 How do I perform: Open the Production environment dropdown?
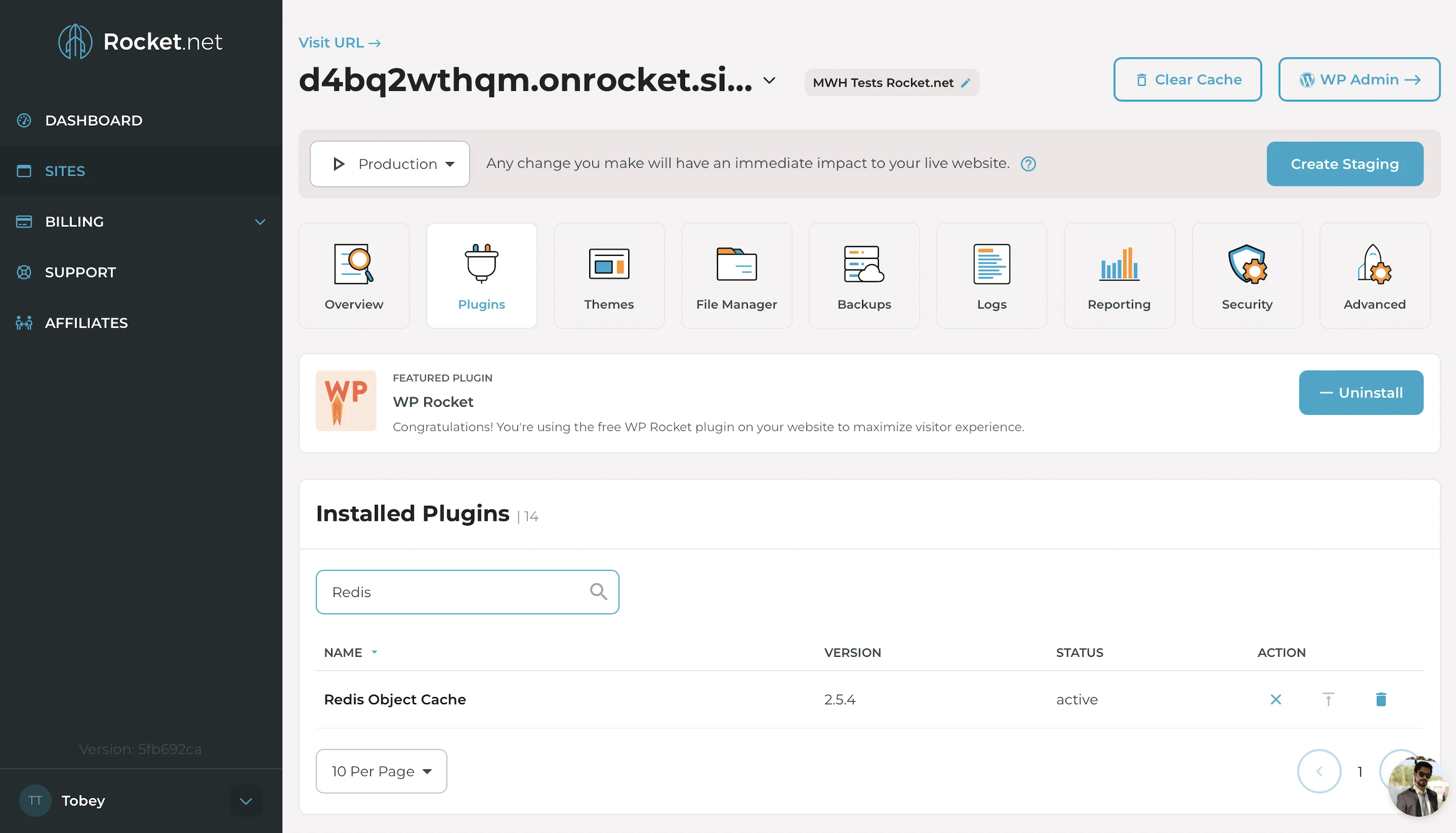[x=389, y=164]
